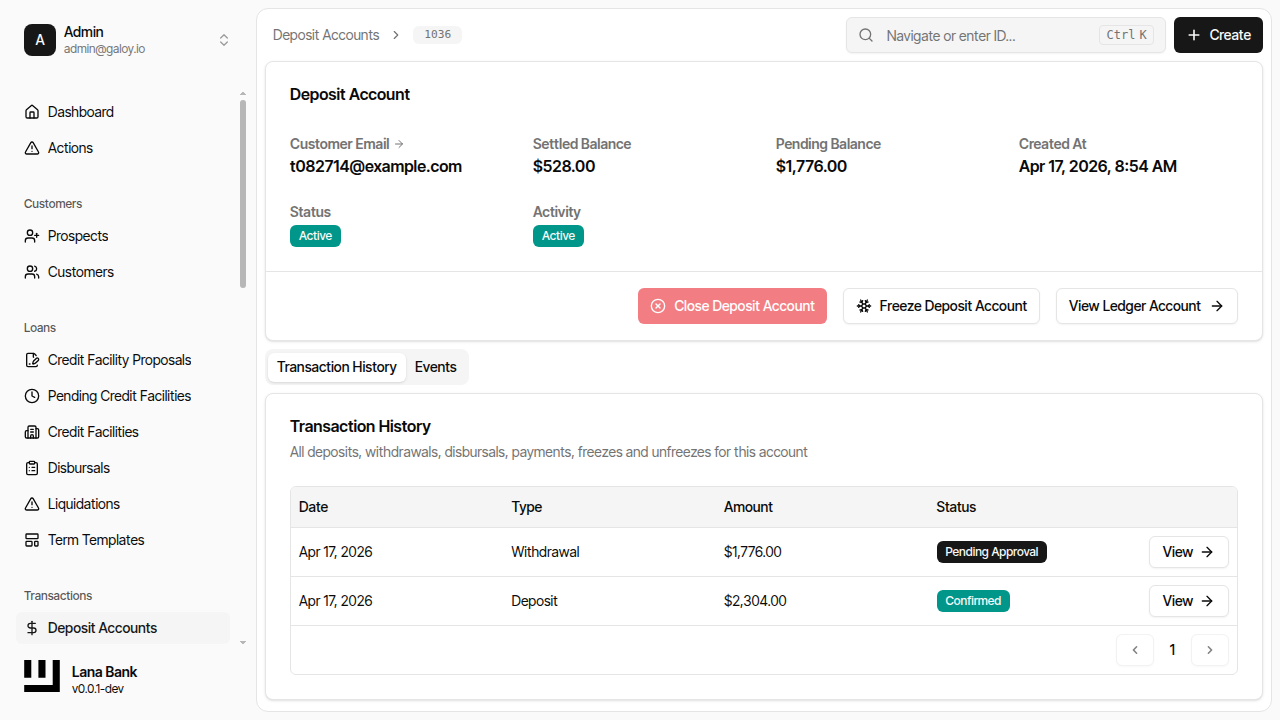Click the Liquidations alert icon
1280x720 pixels.
click(x=31, y=503)
